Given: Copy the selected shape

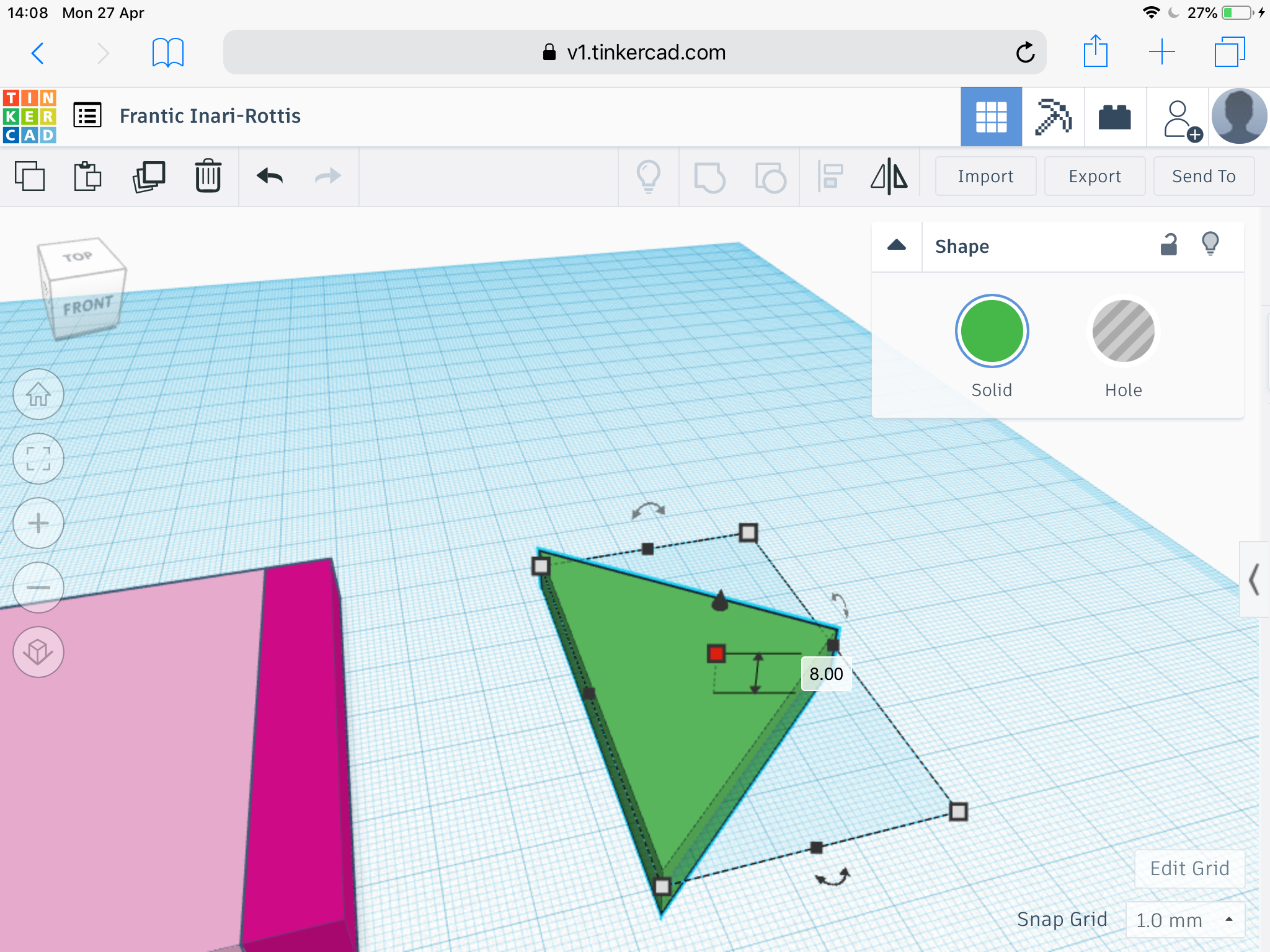Looking at the screenshot, I should [x=30, y=176].
